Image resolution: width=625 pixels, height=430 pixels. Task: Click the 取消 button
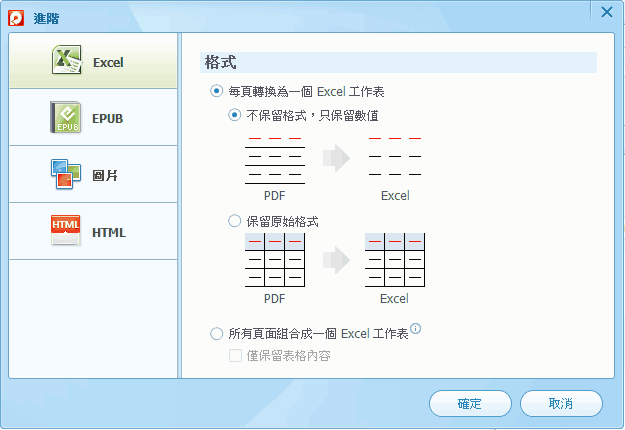[x=561, y=404]
